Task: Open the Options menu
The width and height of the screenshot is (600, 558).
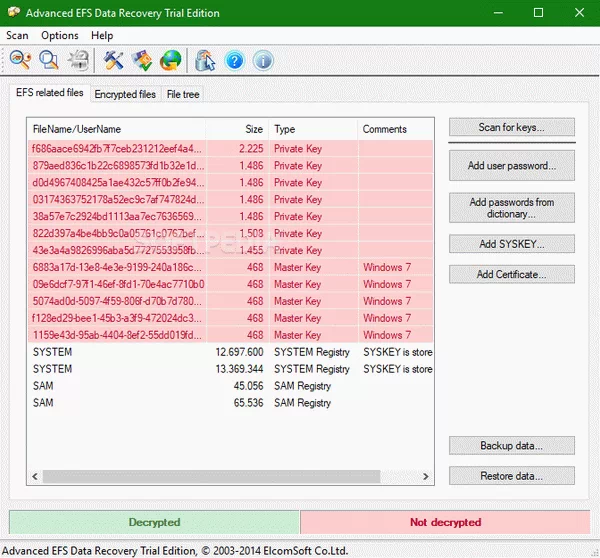Action: click(60, 36)
